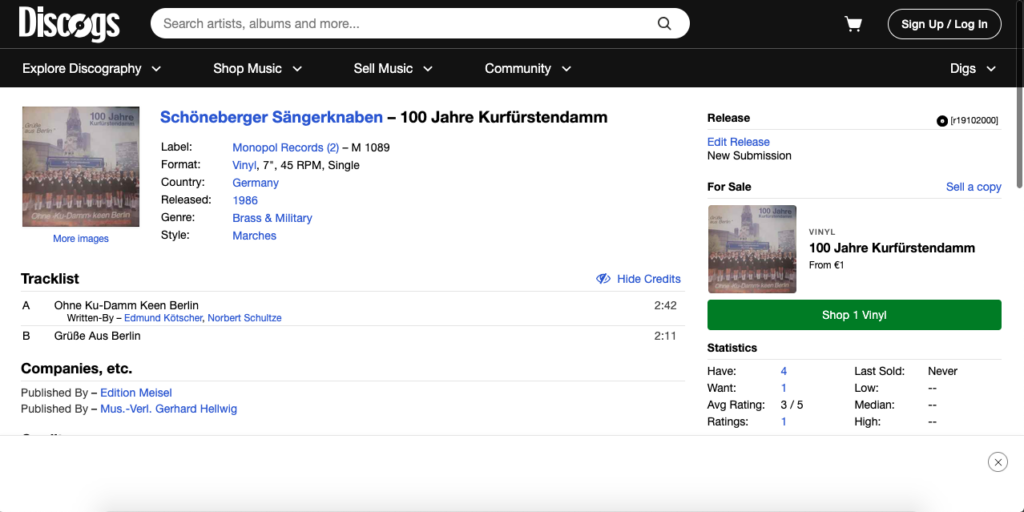
Task: Open the album cover thumbnail
Action: tap(80, 167)
